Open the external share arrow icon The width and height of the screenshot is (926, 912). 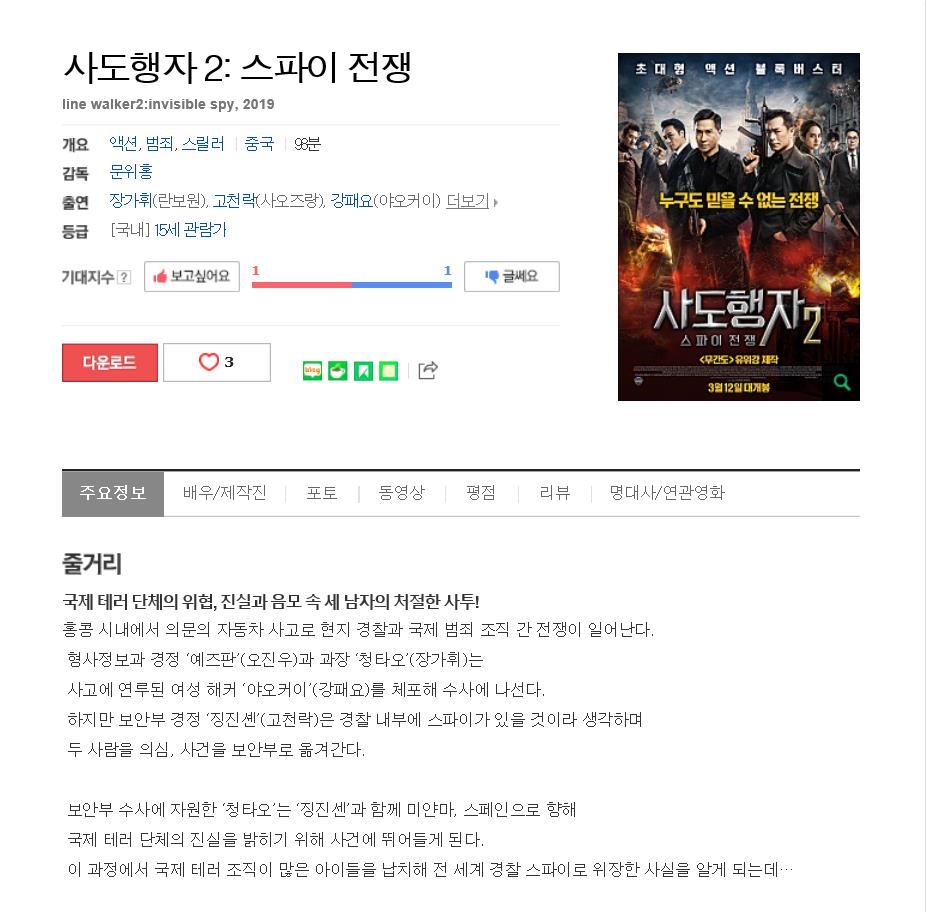click(x=428, y=370)
